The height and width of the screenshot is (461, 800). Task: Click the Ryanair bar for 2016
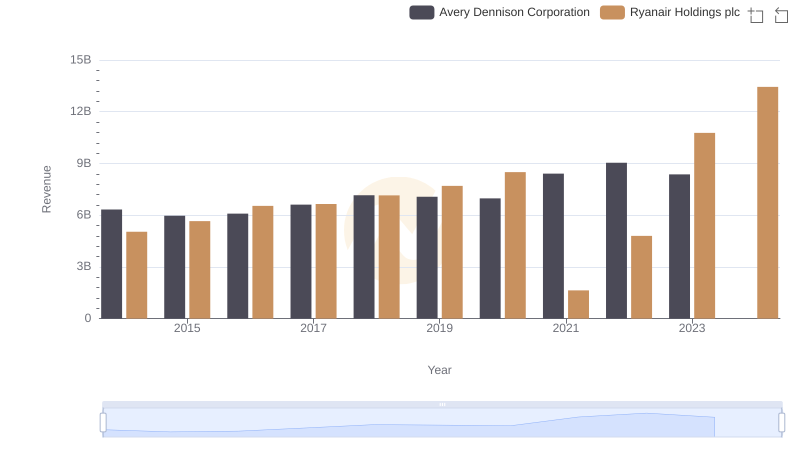263,262
